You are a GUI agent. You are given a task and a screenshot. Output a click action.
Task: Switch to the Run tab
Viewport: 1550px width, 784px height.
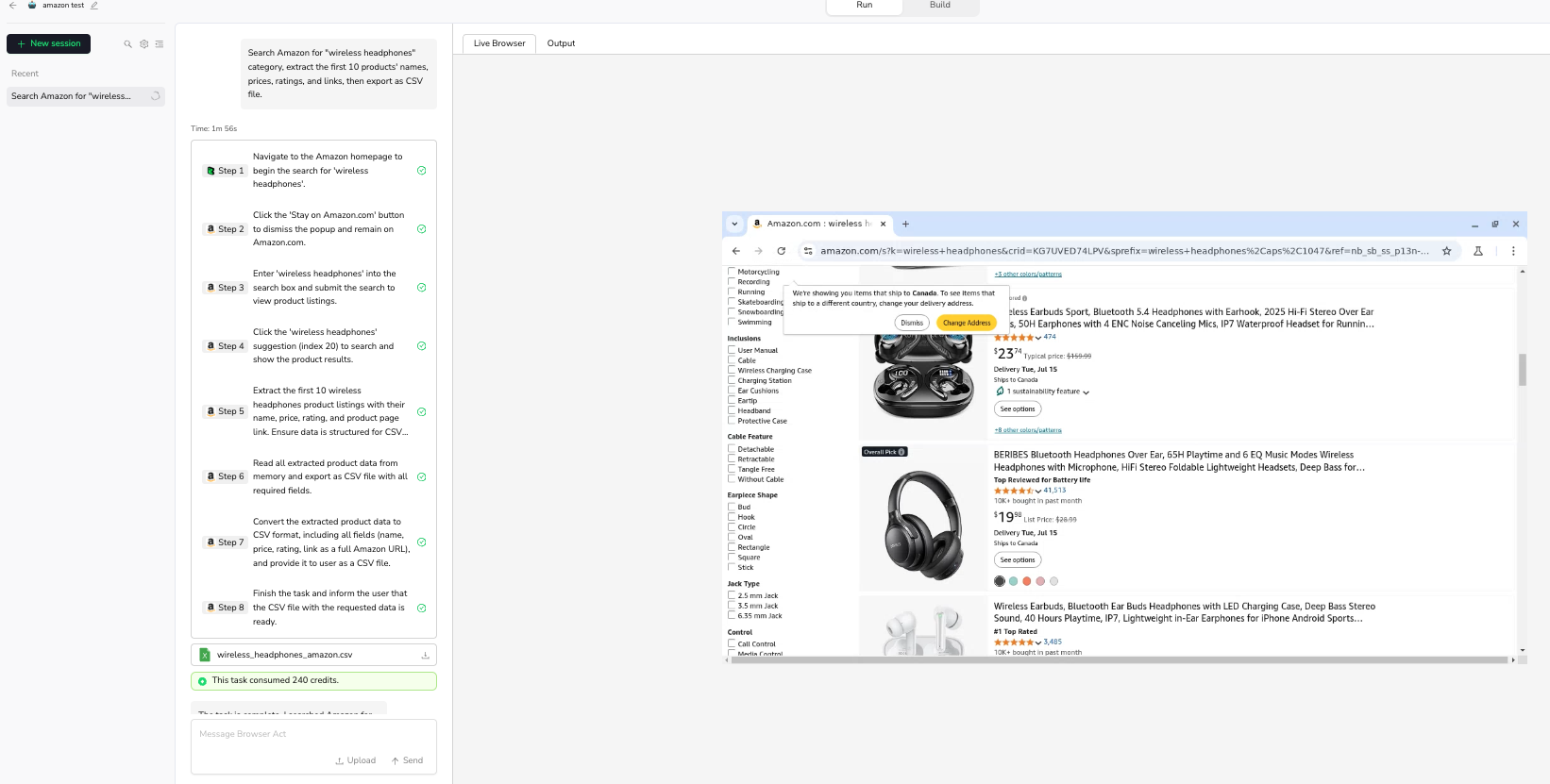pos(865,6)
